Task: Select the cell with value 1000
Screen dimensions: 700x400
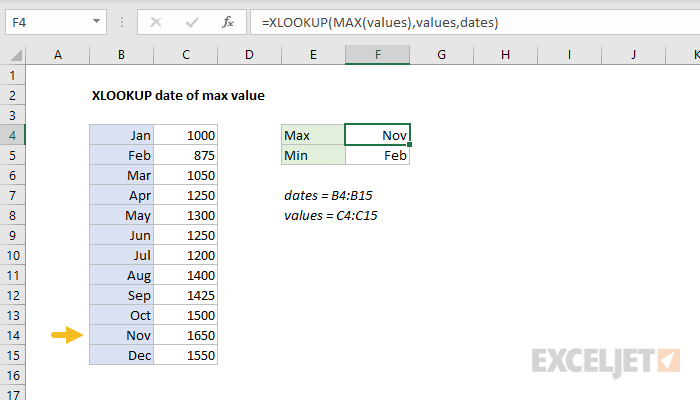Action: click(186, 135)
